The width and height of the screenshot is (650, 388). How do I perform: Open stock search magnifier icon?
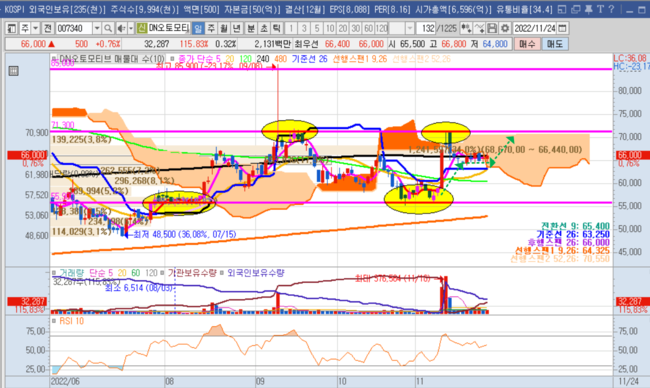coord(108,28)
